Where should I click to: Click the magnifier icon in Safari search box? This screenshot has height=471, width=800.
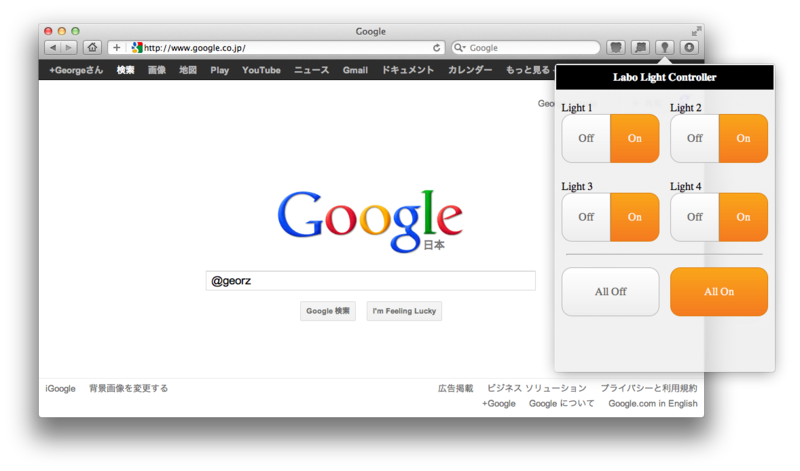(459, 47)
